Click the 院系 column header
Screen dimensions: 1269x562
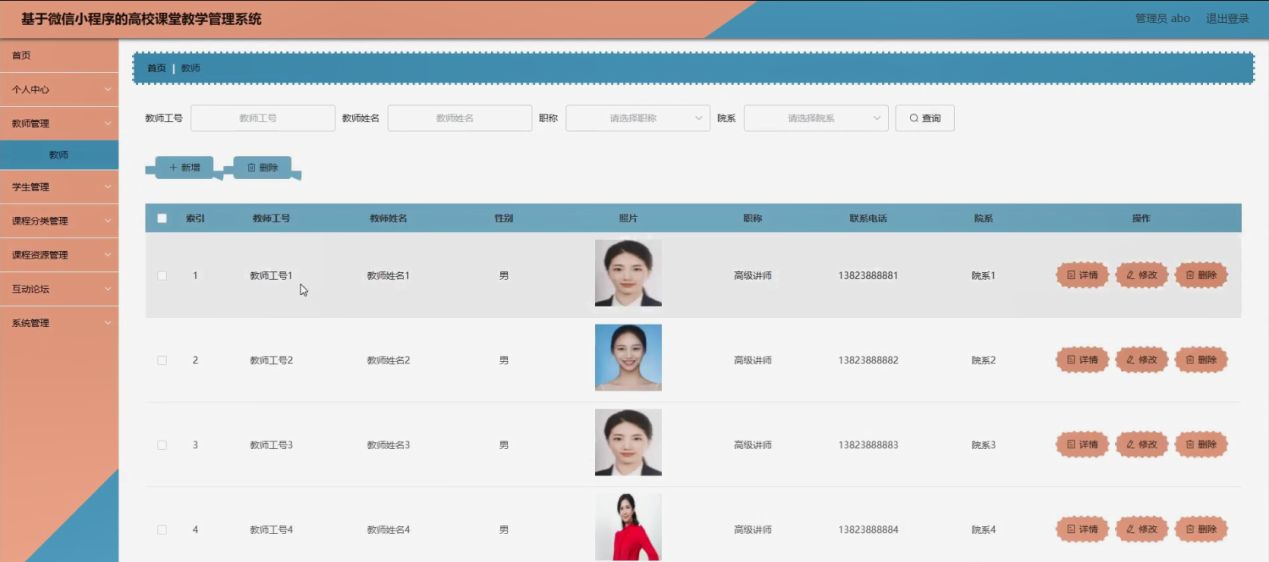coord(984,218)
